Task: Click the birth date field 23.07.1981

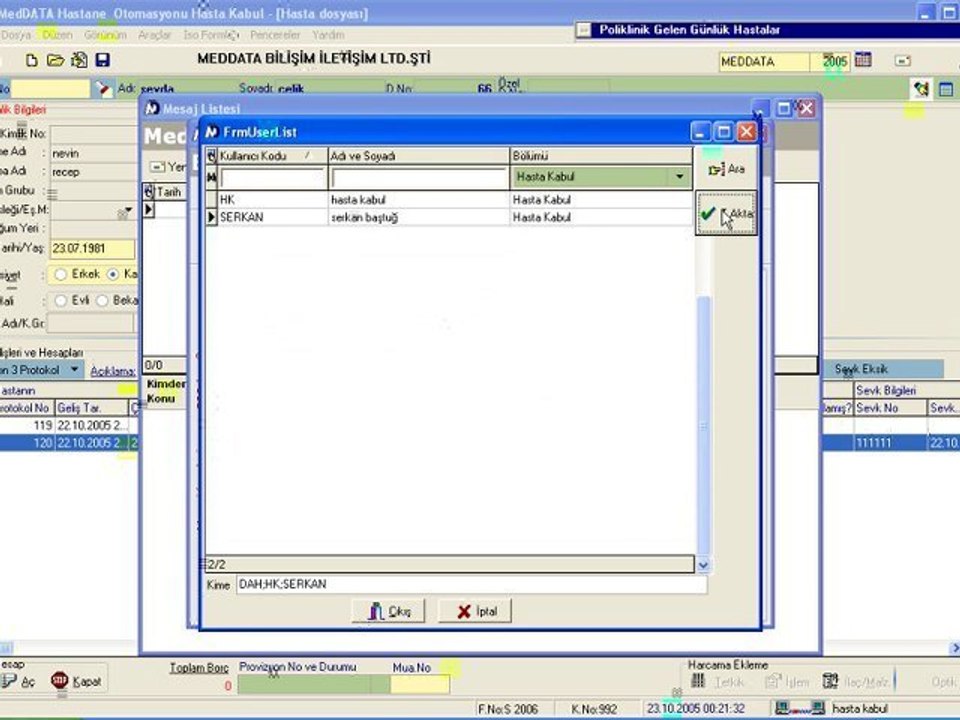Action: pyautogui.click(x=92, y=249)
